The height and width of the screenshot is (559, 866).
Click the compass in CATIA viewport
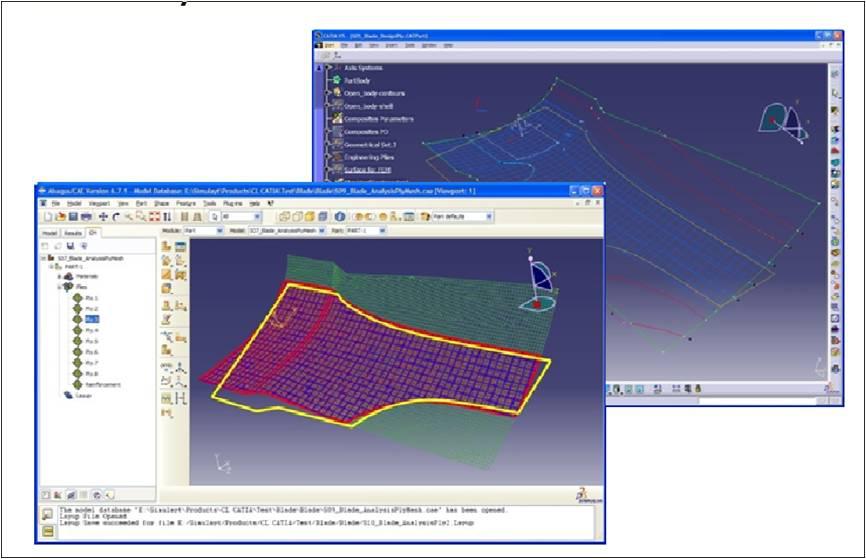click(x=783, y=123)
